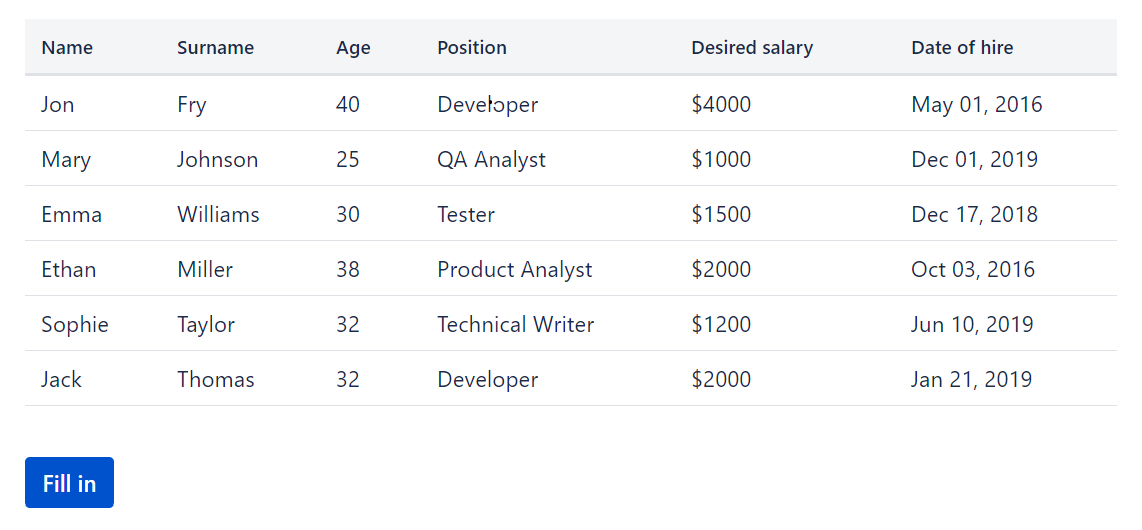Select the $4000 desired salary cell

coord(721,105)
